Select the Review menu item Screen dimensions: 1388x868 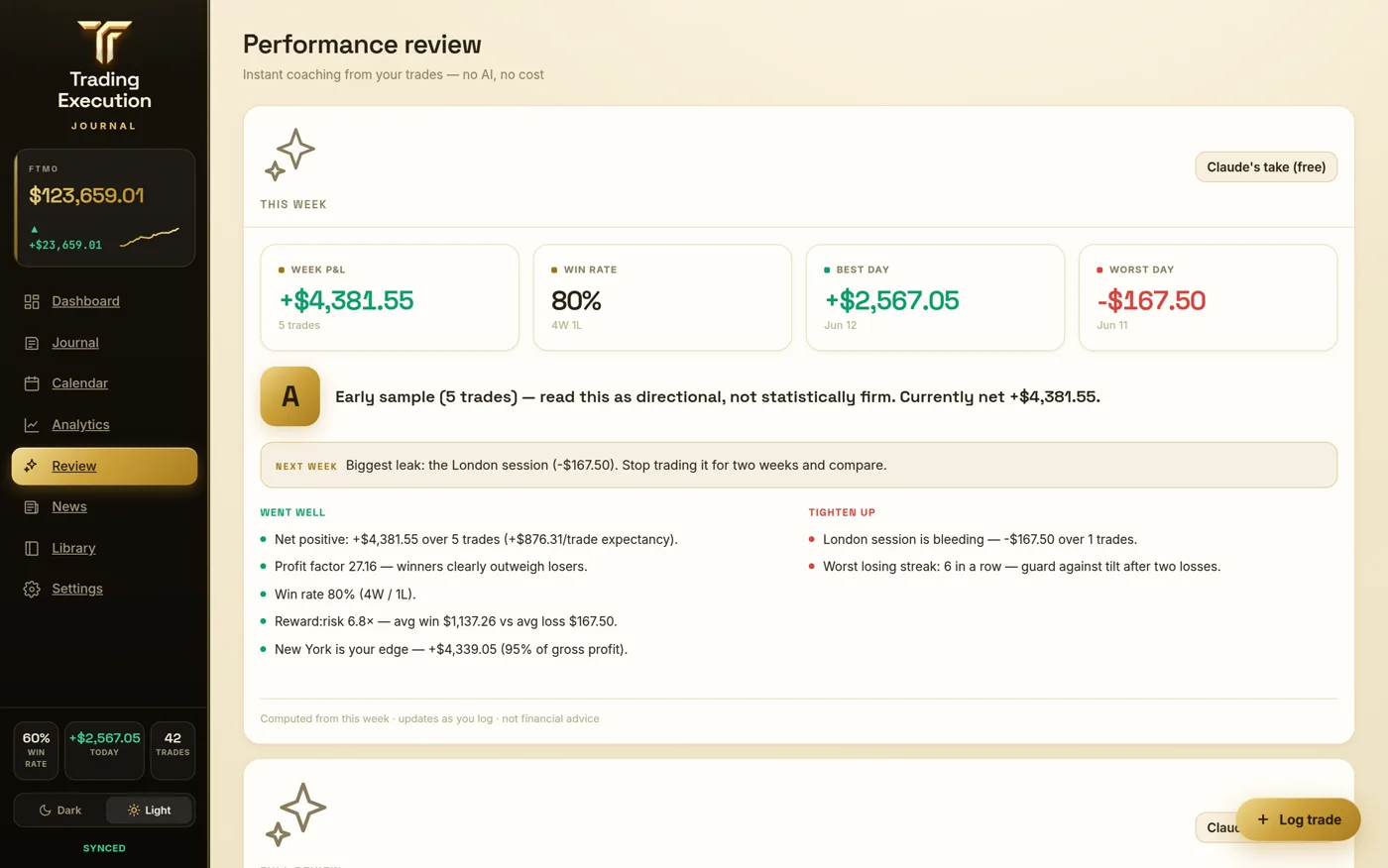104,466
